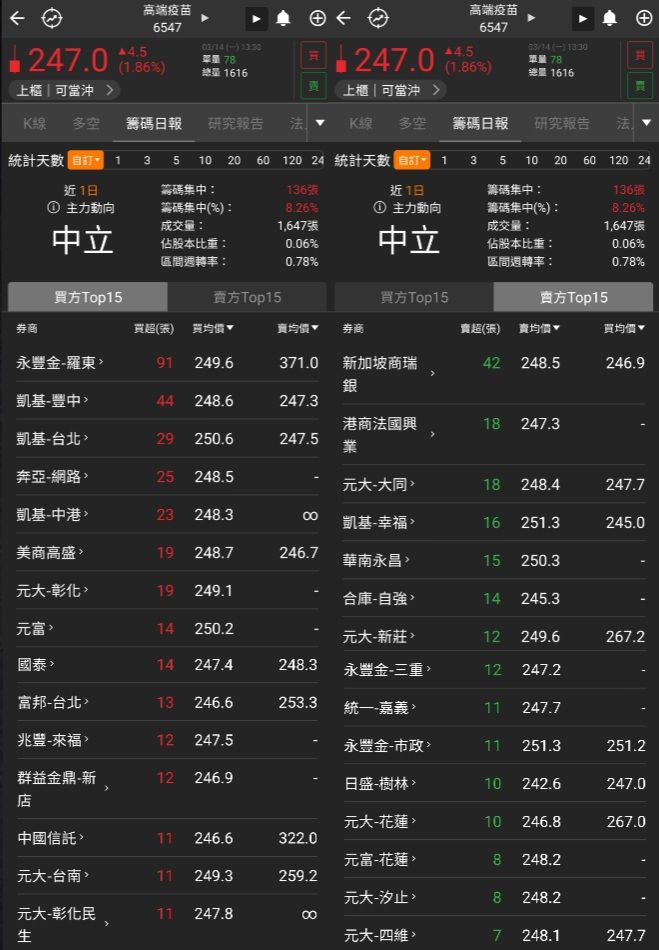
Task: Open the 上櫃｜可當沖 pill on the sellers screen
Action: 391,90
